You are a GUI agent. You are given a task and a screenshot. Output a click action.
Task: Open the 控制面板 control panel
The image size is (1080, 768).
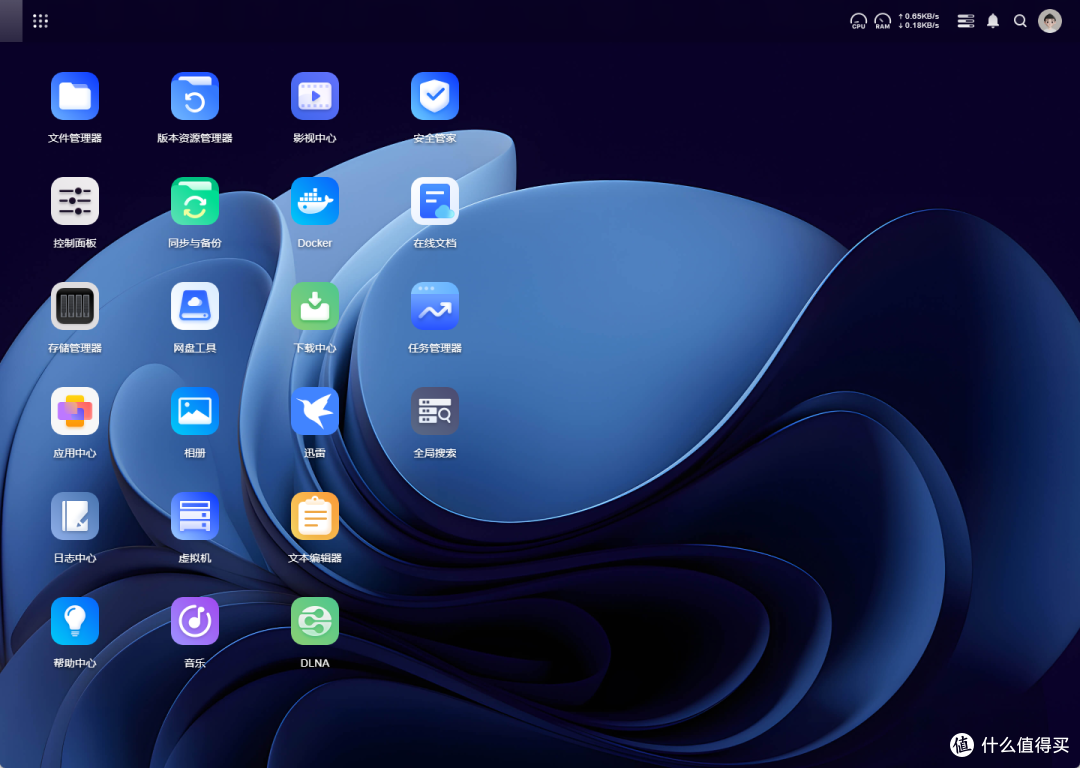74,201
